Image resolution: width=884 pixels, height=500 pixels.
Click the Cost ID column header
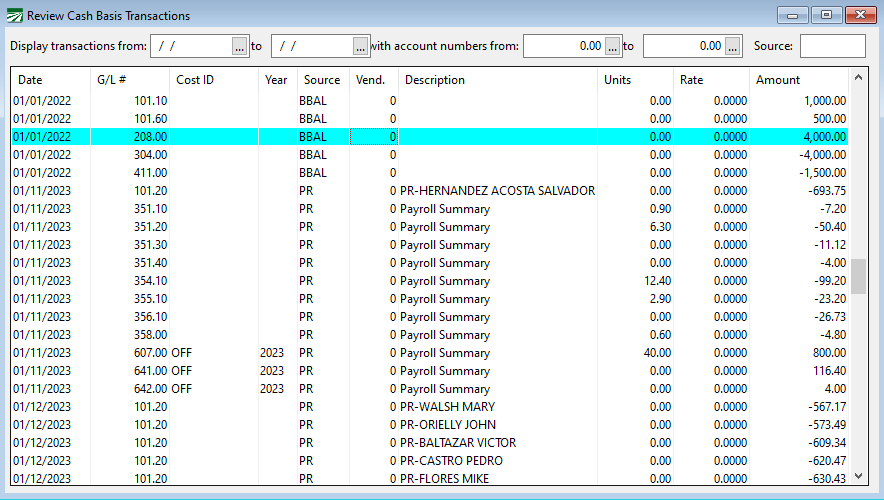tap(214, 80)
